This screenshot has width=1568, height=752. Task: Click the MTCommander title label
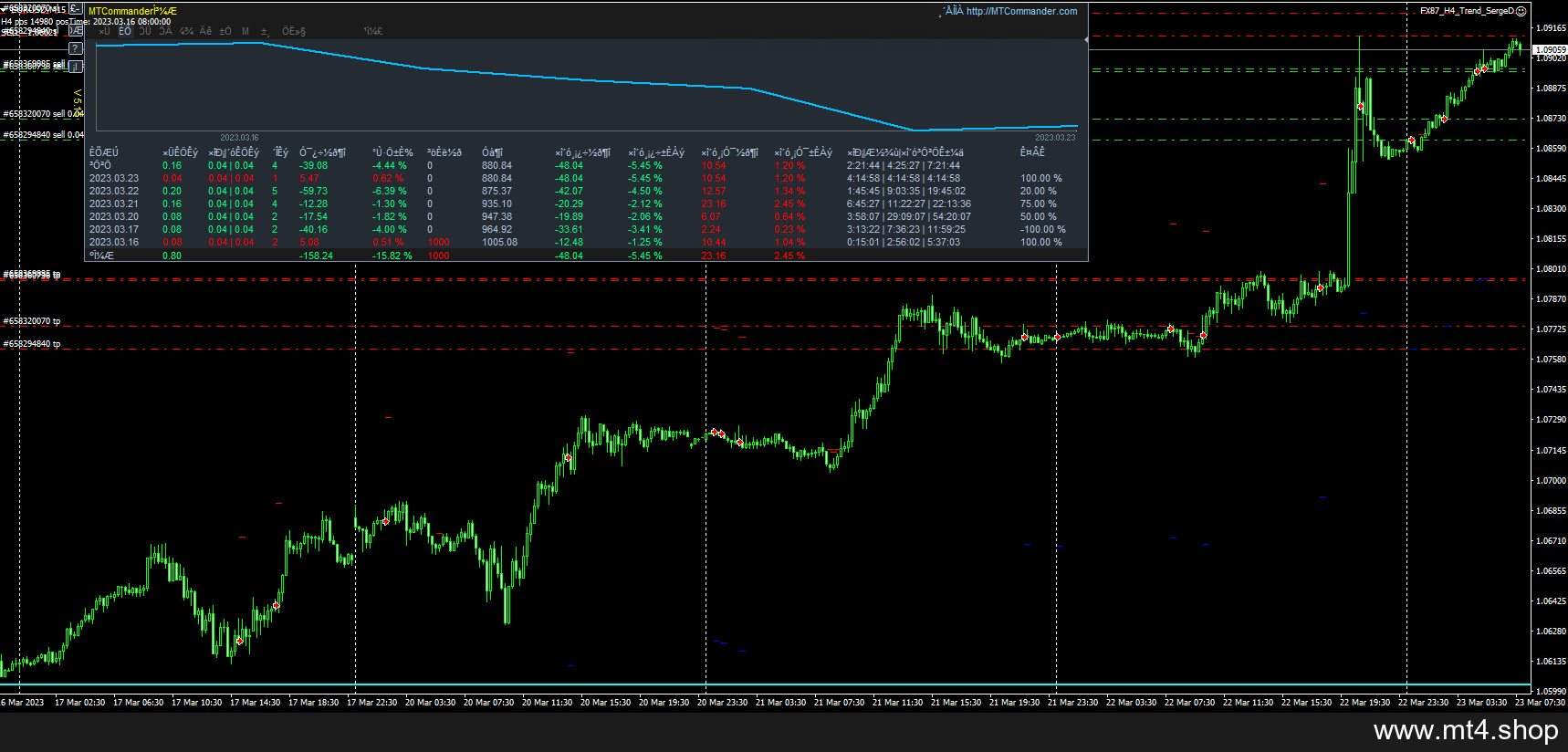click(132, 11)
